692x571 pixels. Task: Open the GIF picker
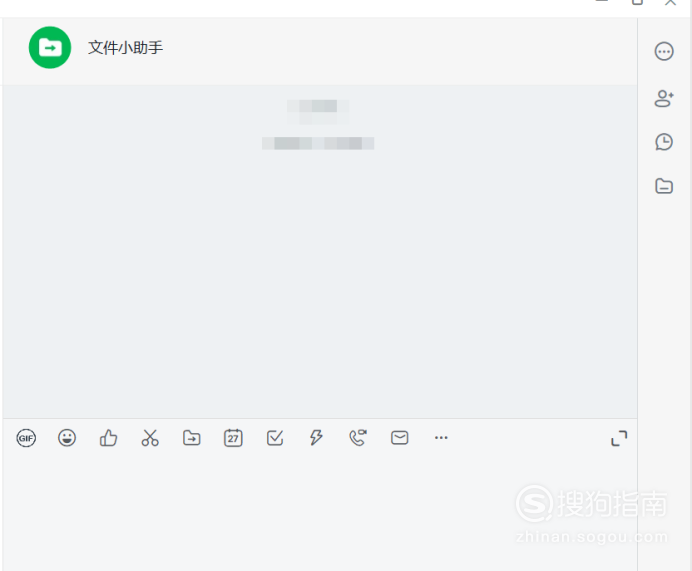(x=26, y=438)
